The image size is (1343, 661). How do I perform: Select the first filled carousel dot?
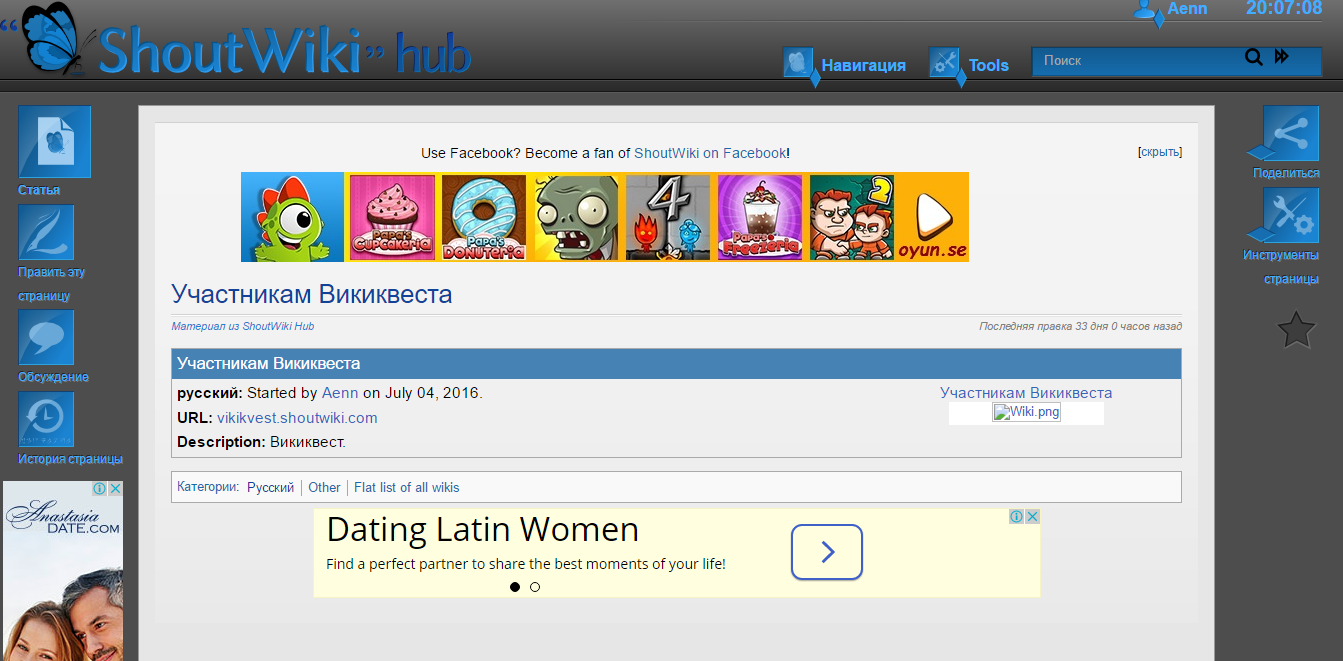[515, 587]
